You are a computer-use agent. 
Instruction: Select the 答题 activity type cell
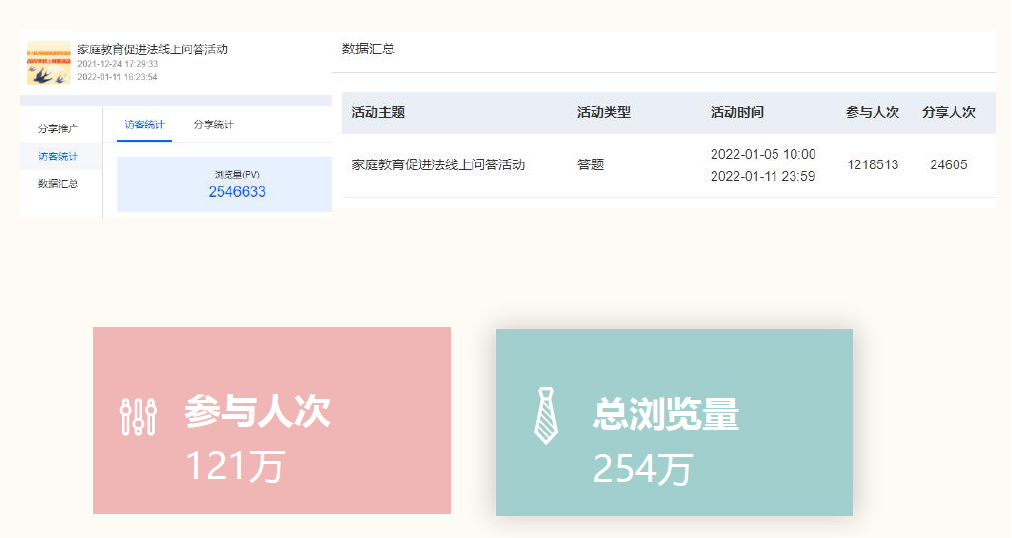(x=591, y=165)
